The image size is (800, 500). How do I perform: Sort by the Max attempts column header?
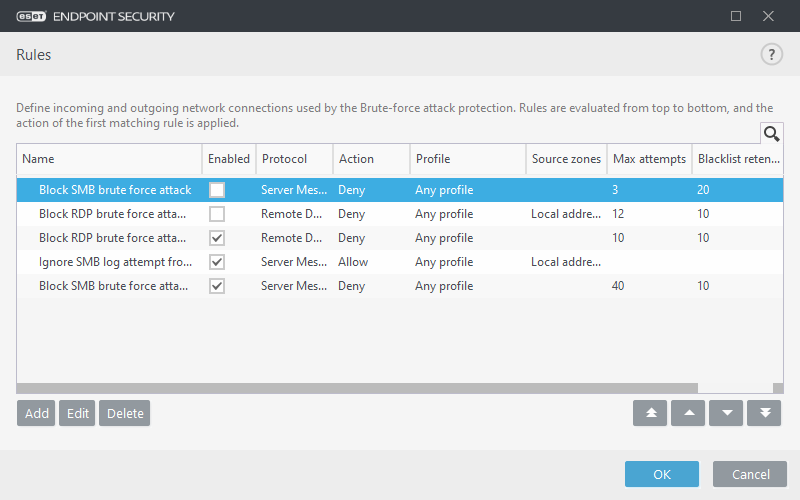[649, 159]
